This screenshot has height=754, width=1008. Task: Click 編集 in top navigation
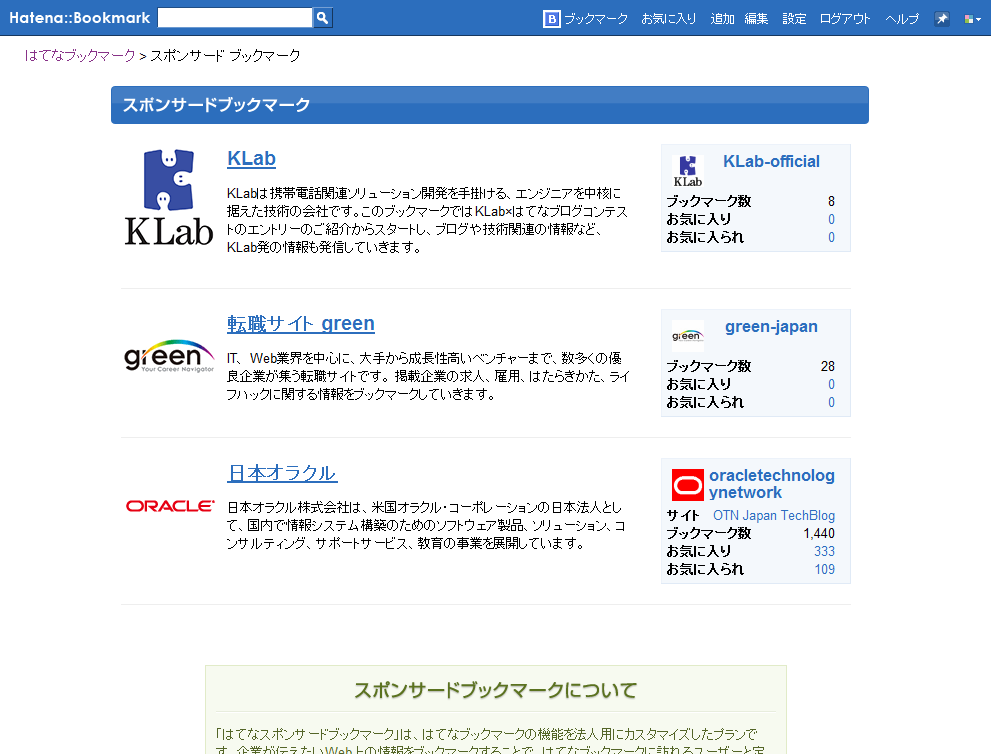[757, 19]
